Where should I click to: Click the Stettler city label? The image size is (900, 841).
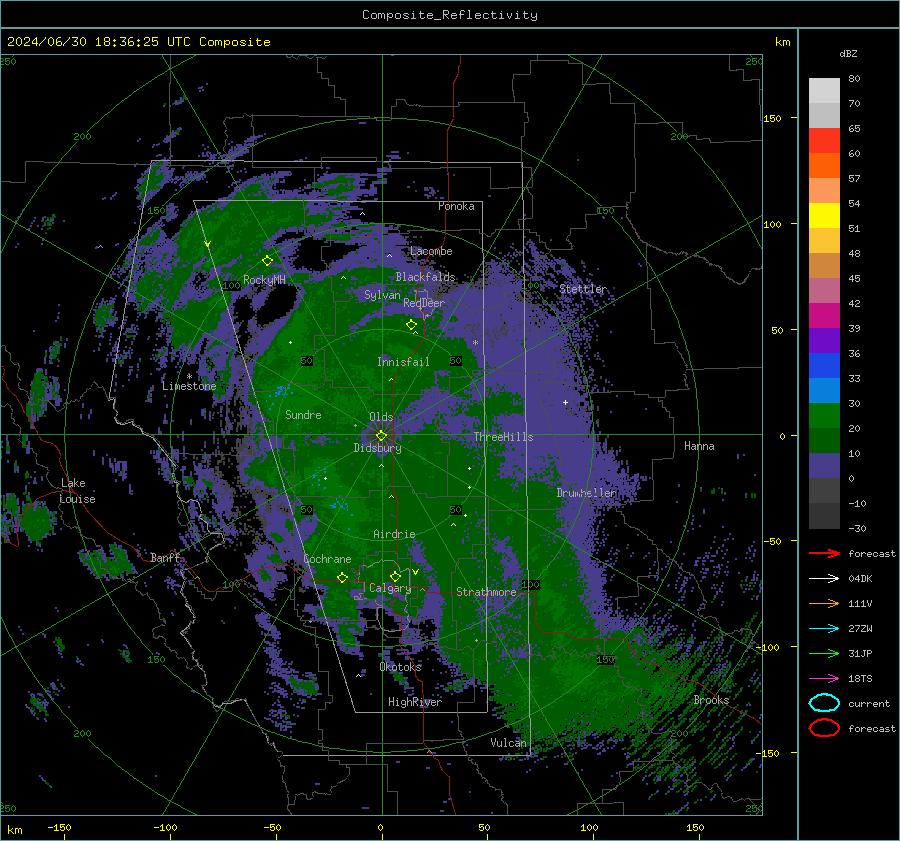point(583,289)
